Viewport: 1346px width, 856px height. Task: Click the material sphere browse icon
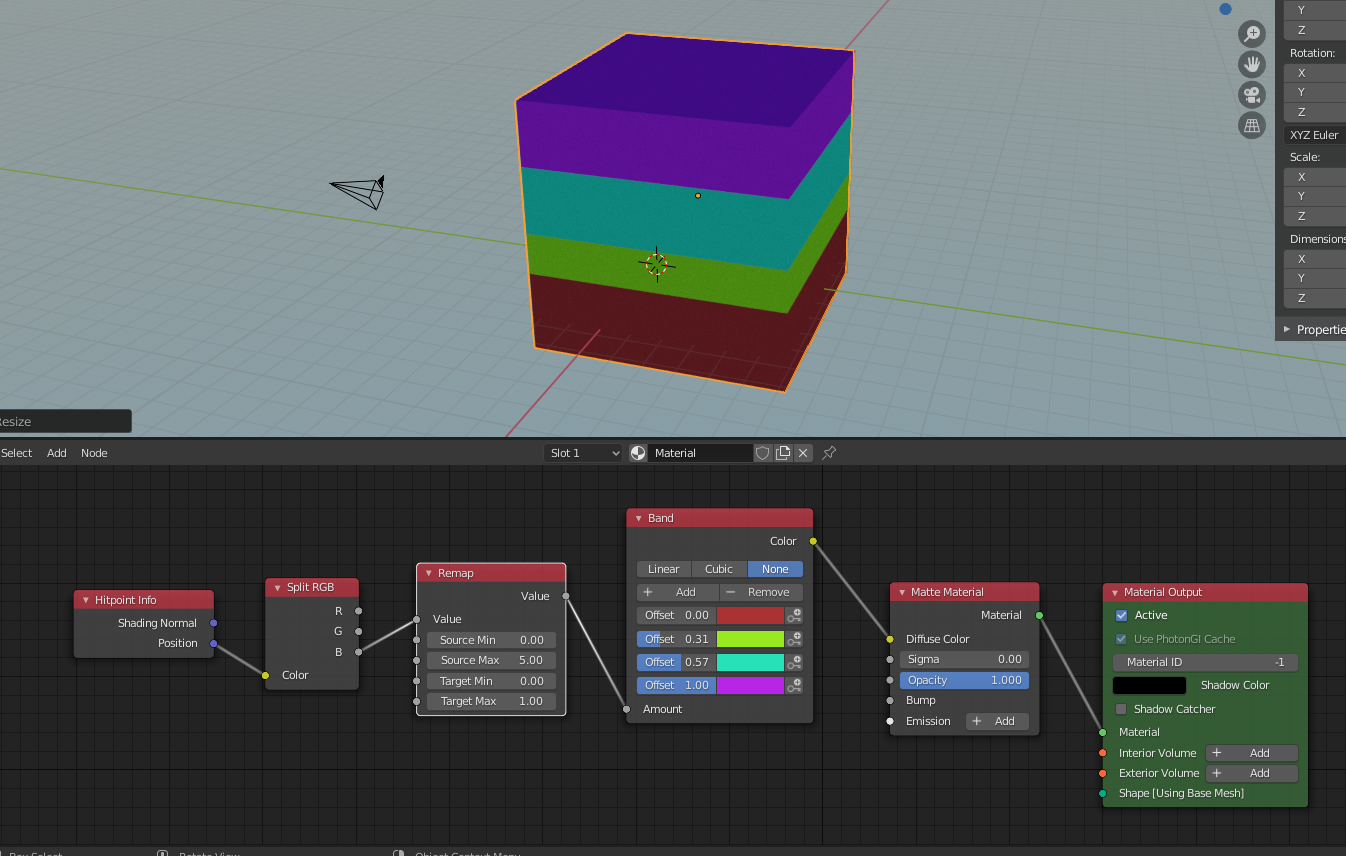tap(638, 453)
